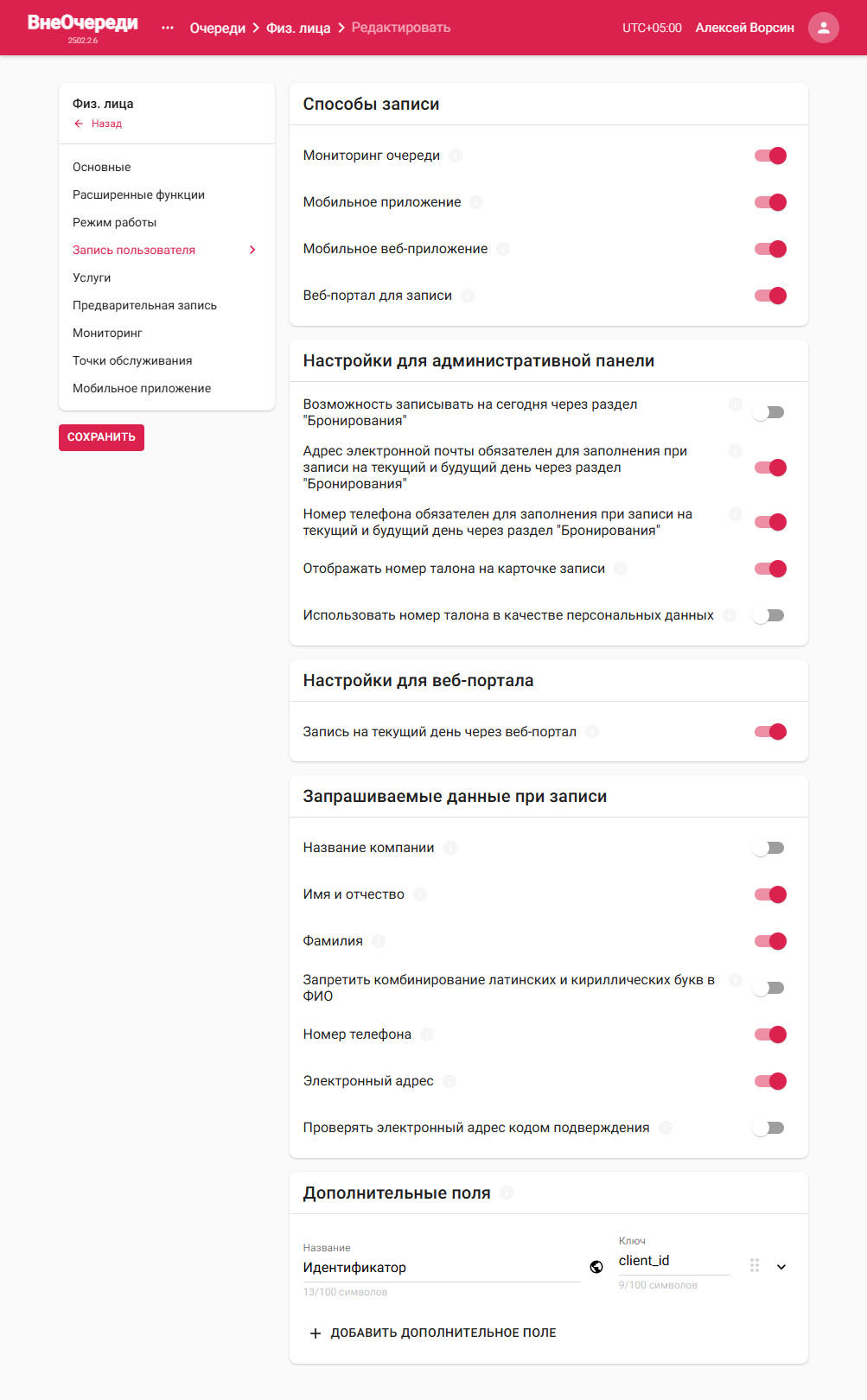The width and height of the screenshot is (867, 1400).
Task: Expand the Идентификатор field with chevron arrow
Action: click(x=781, y=1267)
